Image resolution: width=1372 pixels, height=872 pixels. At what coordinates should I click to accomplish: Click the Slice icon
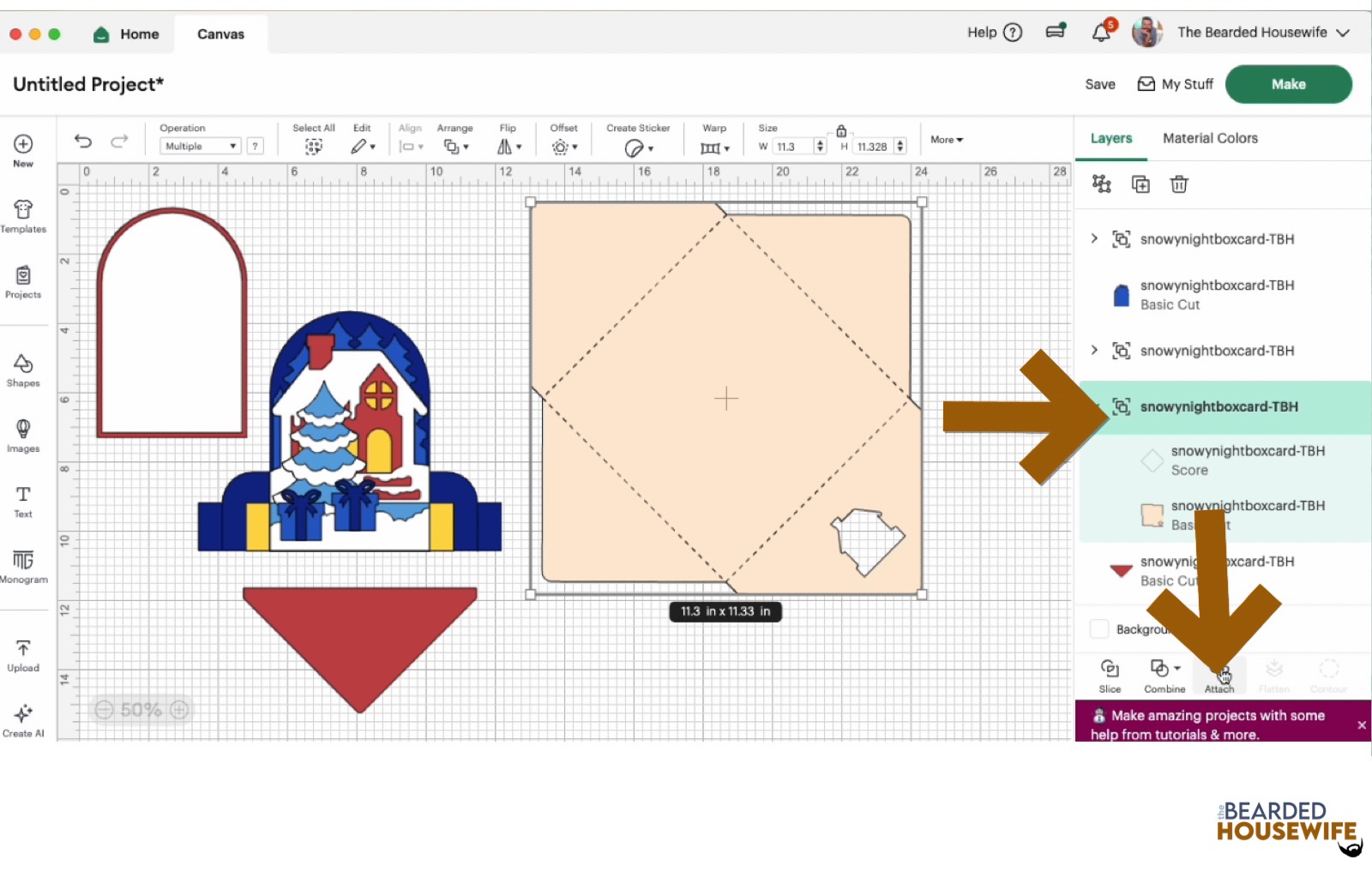pyautogui.click(x=1110, y=676)
